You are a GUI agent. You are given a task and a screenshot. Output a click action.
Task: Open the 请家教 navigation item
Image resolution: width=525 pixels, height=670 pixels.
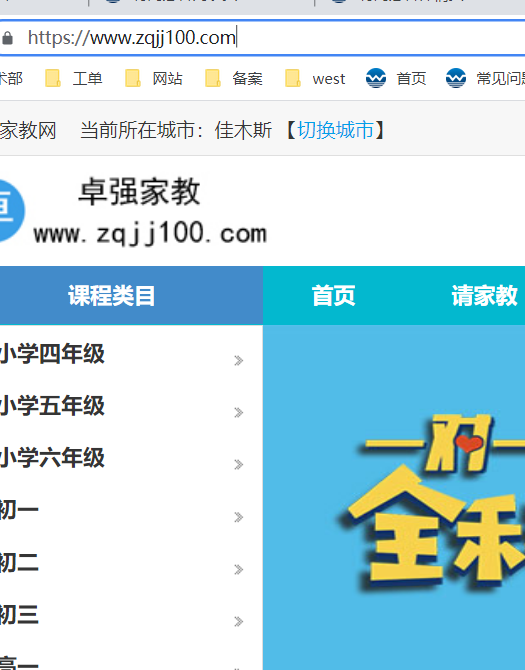(x=484, y=296)
